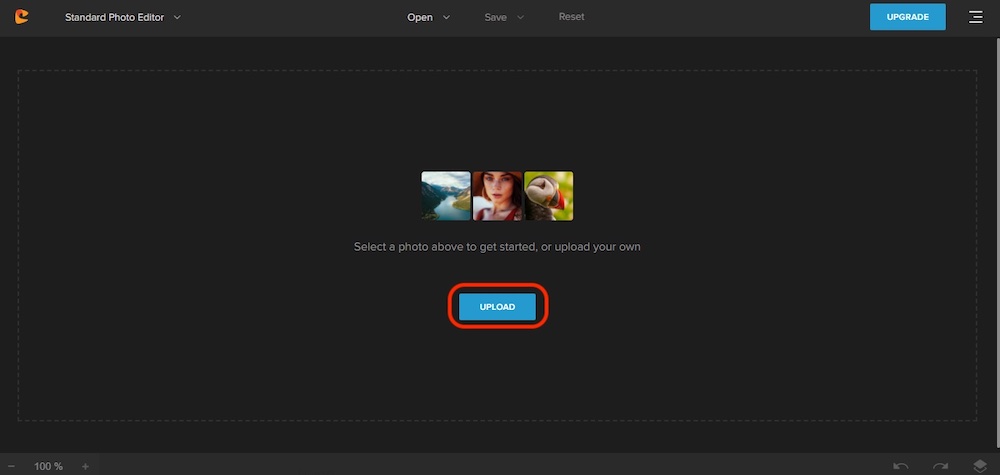
Task: Open the layers stack icon
Action: (980, 467)
